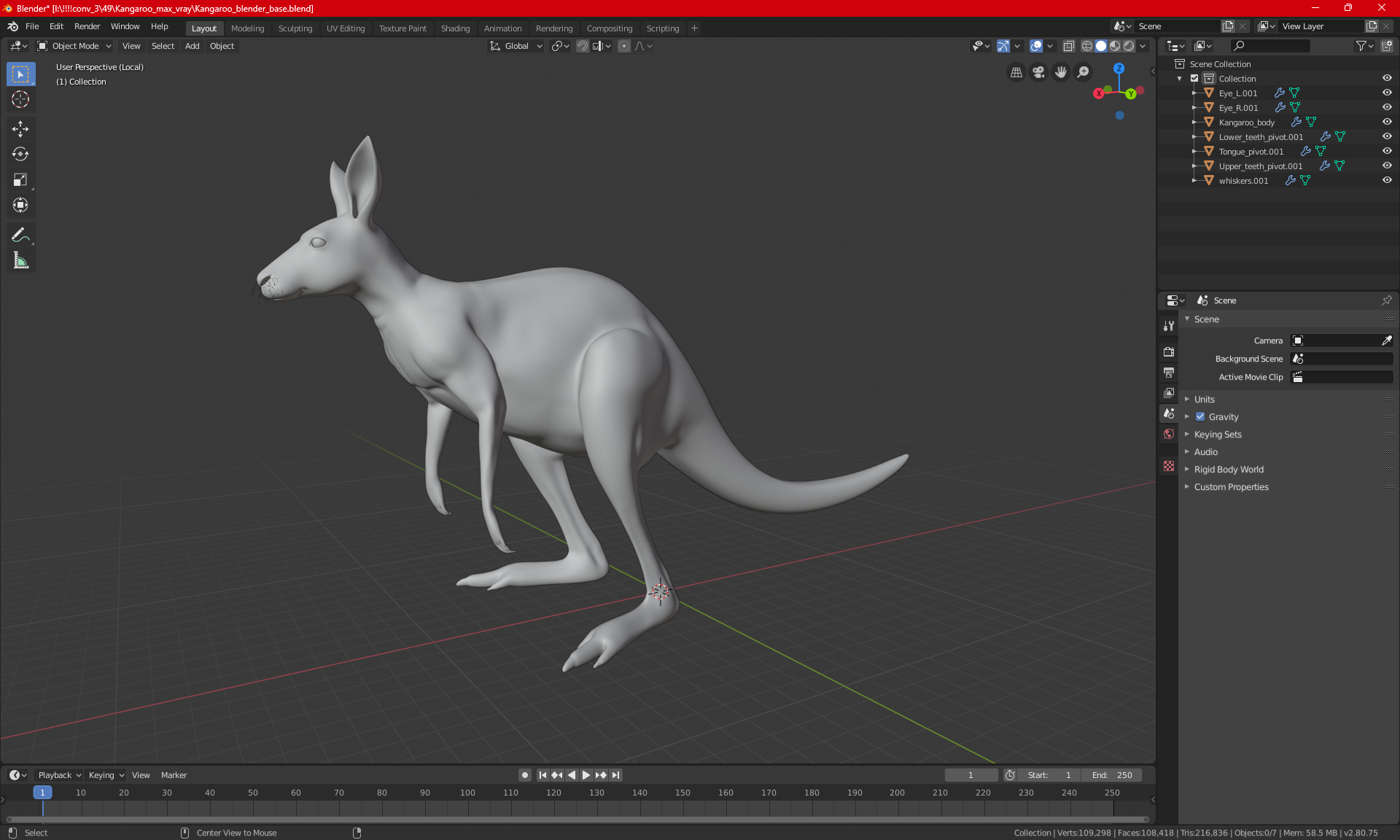The height and width of the screenshot is (840, 1400).
Task: Expand the Custom Properties panel
Action: pyautogui.click(x=1231, y=487)
